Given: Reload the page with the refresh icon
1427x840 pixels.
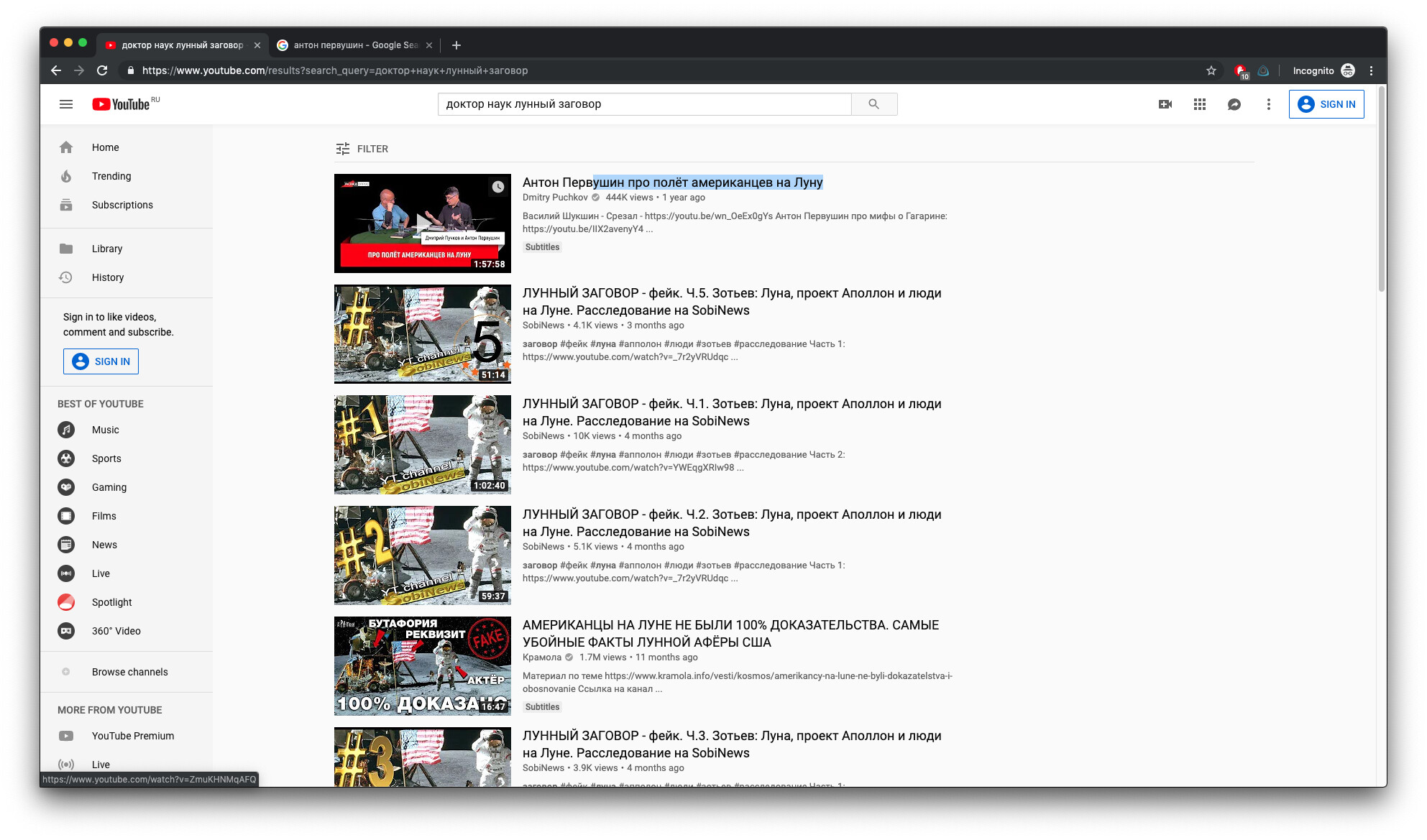Looking at the screenshot, I should 102,70.
